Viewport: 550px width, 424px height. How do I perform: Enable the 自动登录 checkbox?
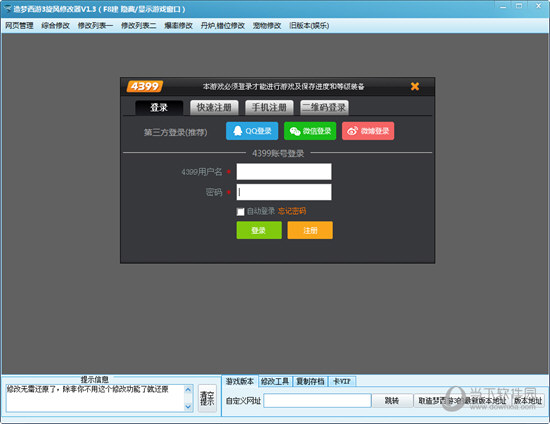click(241, 211)
